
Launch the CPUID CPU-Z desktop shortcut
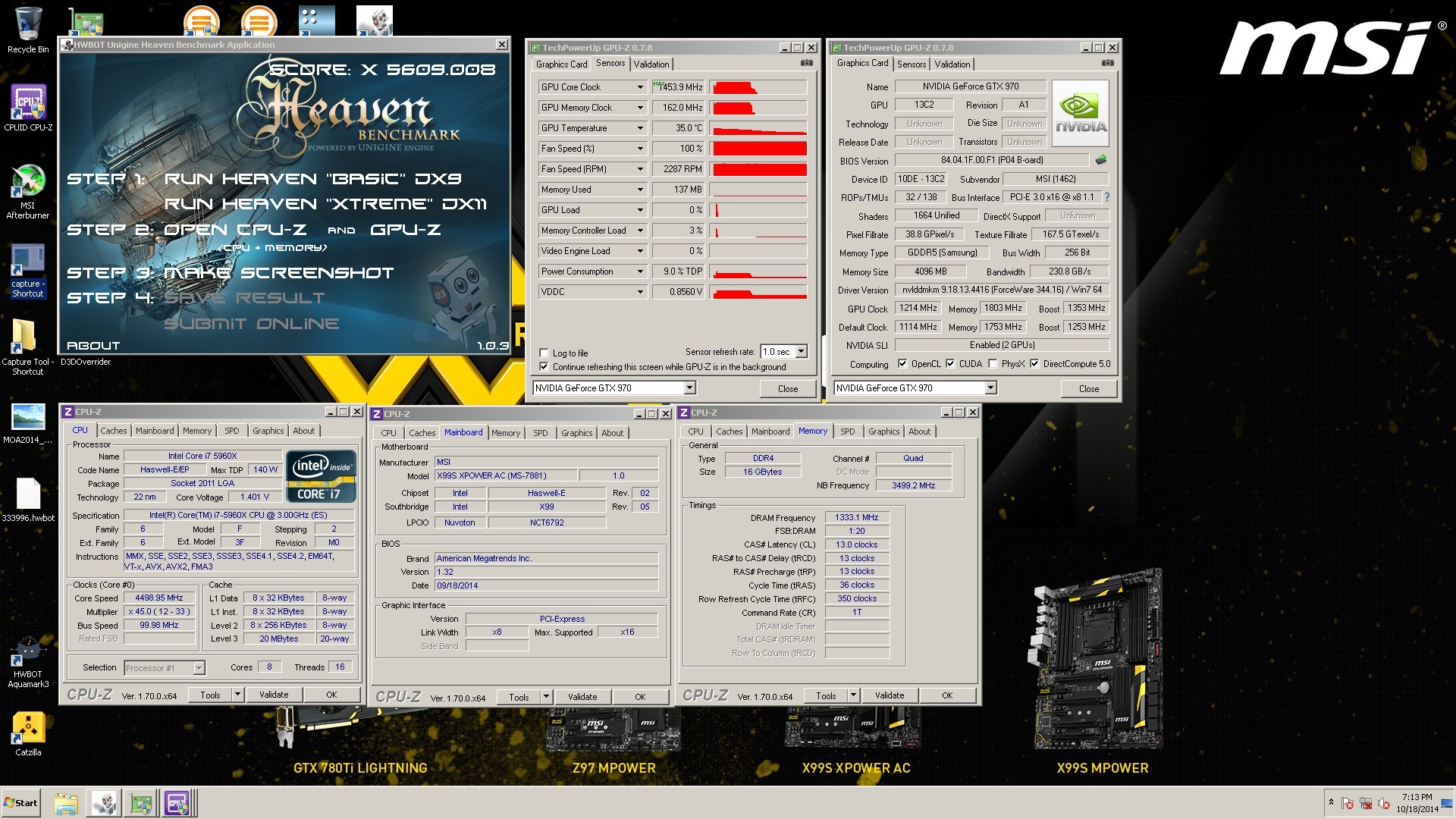coord(28,108)
